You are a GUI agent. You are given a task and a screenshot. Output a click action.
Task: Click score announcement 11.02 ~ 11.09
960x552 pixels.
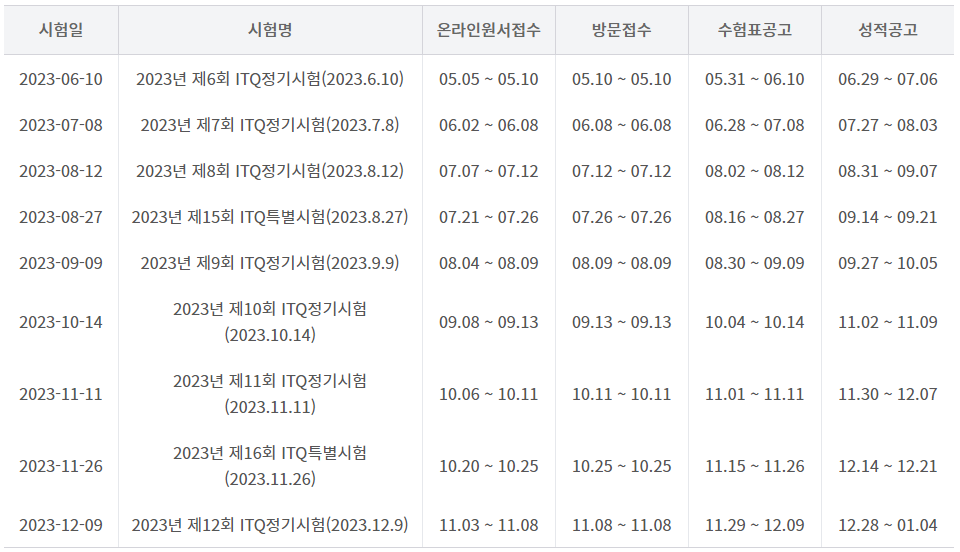tap(888, 323)
